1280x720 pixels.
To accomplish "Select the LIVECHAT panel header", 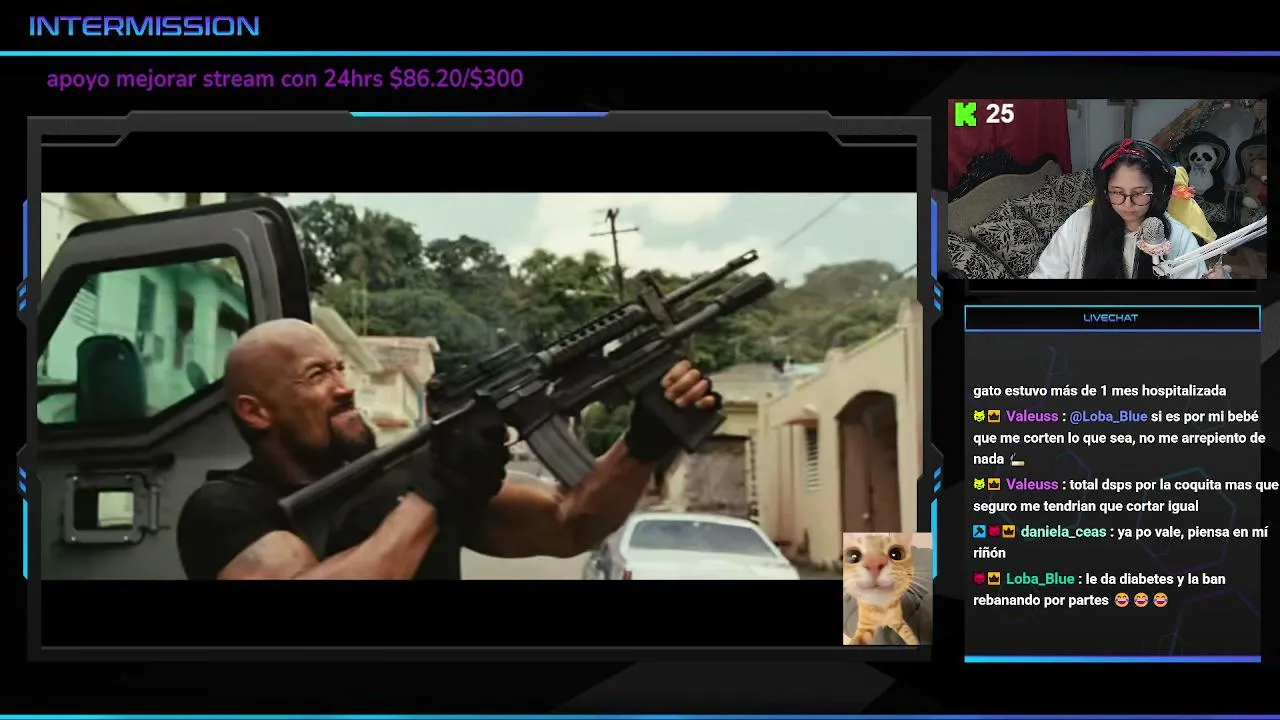I will click(1112, 318).
